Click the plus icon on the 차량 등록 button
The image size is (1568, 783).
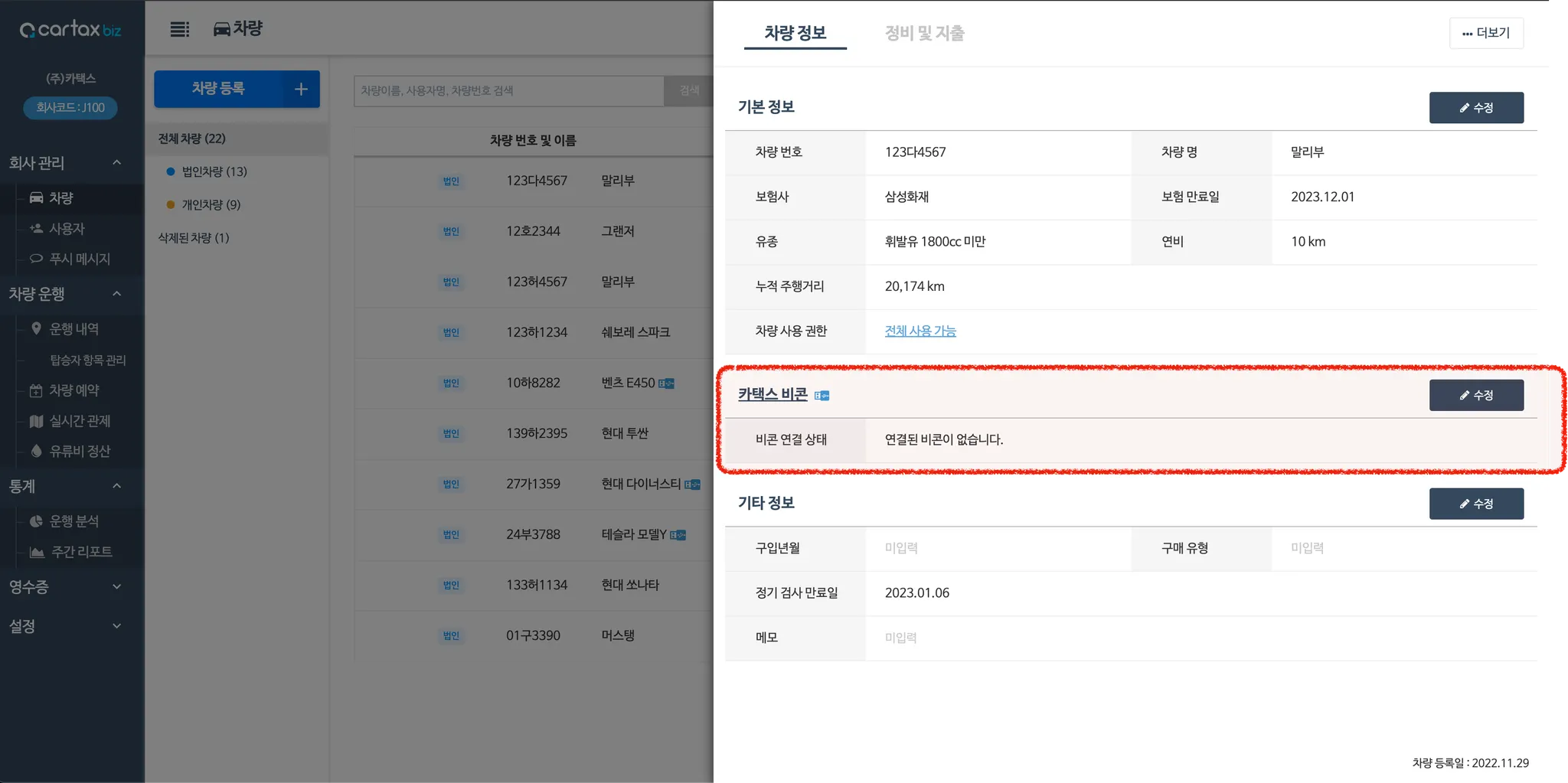point(301,89)
